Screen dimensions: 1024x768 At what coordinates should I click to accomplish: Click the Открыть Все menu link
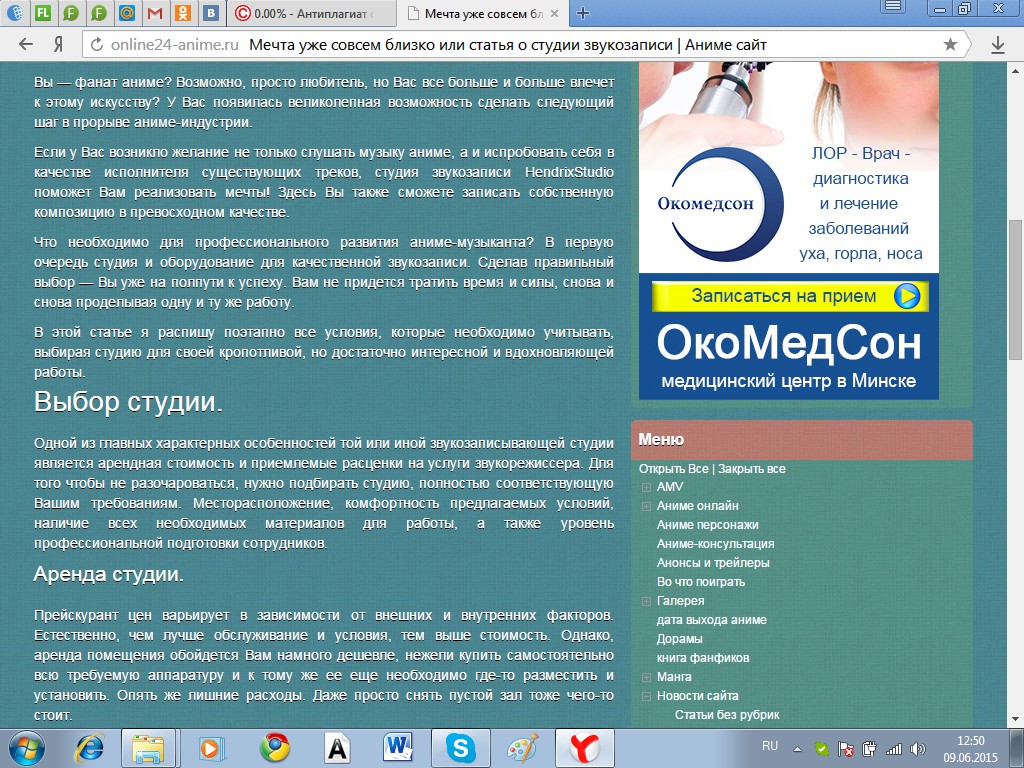click(673, 469)
